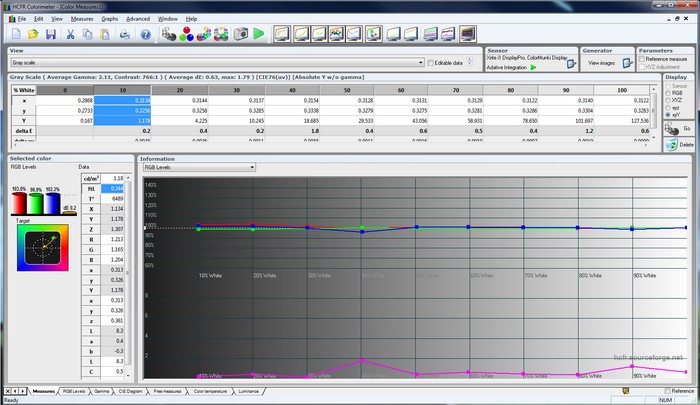Save using the floppy disk icon
700x405 pixels.
pyautogui.click(x=50, y=34)
